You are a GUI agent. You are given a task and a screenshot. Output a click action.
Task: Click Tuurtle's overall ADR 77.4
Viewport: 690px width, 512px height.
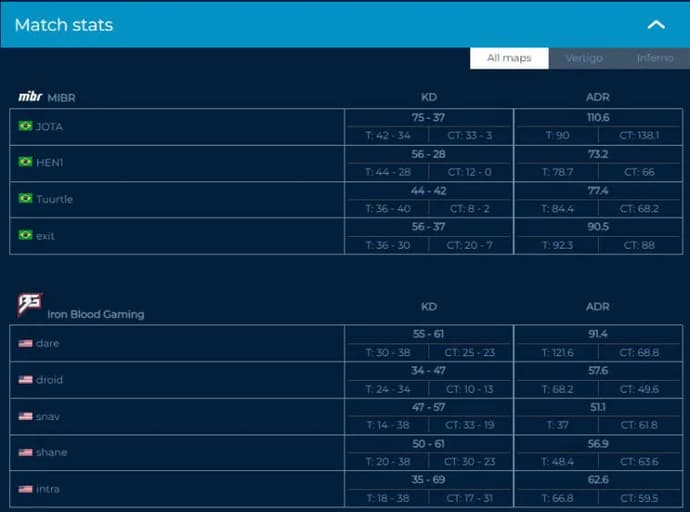(x=598, y=190)
